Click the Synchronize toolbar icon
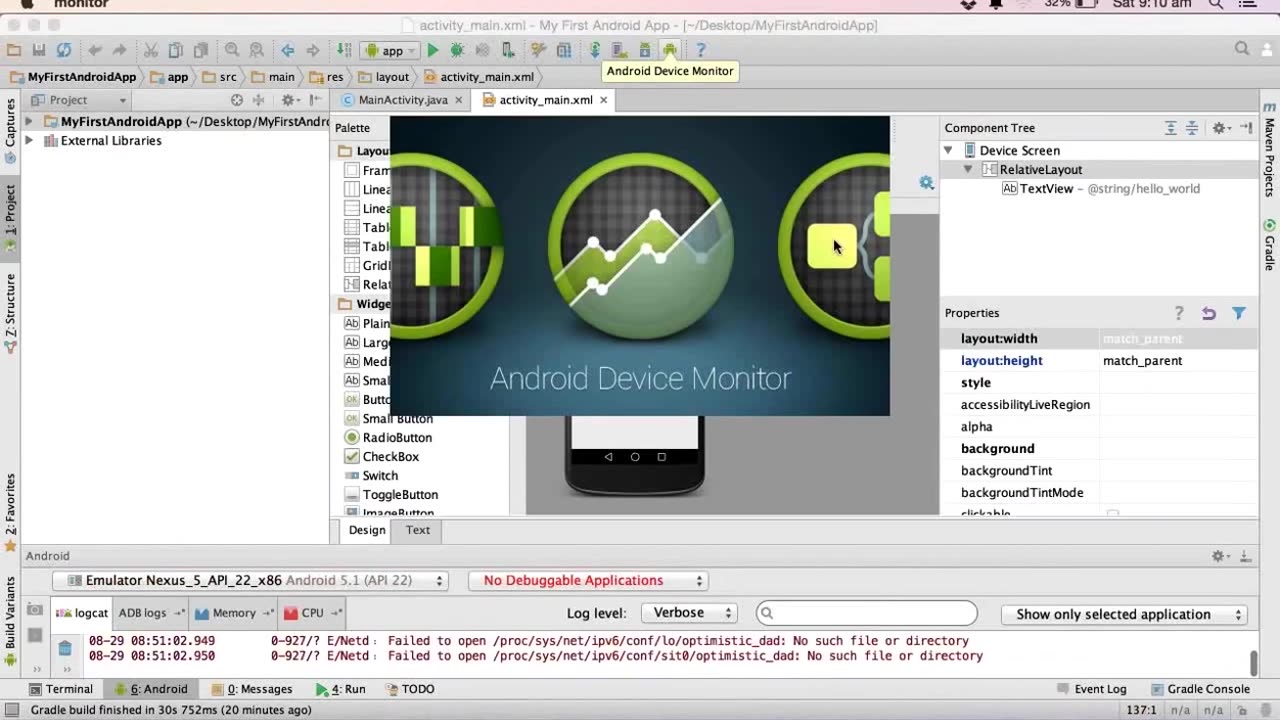The height and width of the screenshot is (720, 1280). (64, 50)
